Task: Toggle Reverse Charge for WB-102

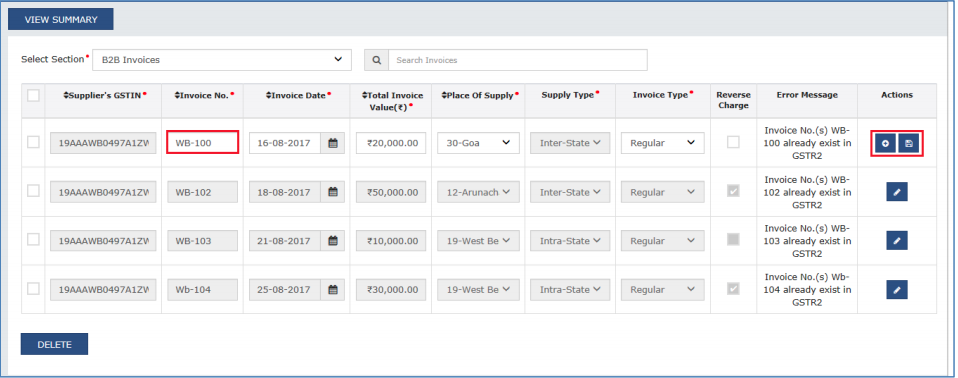Action: coord(733,191)
